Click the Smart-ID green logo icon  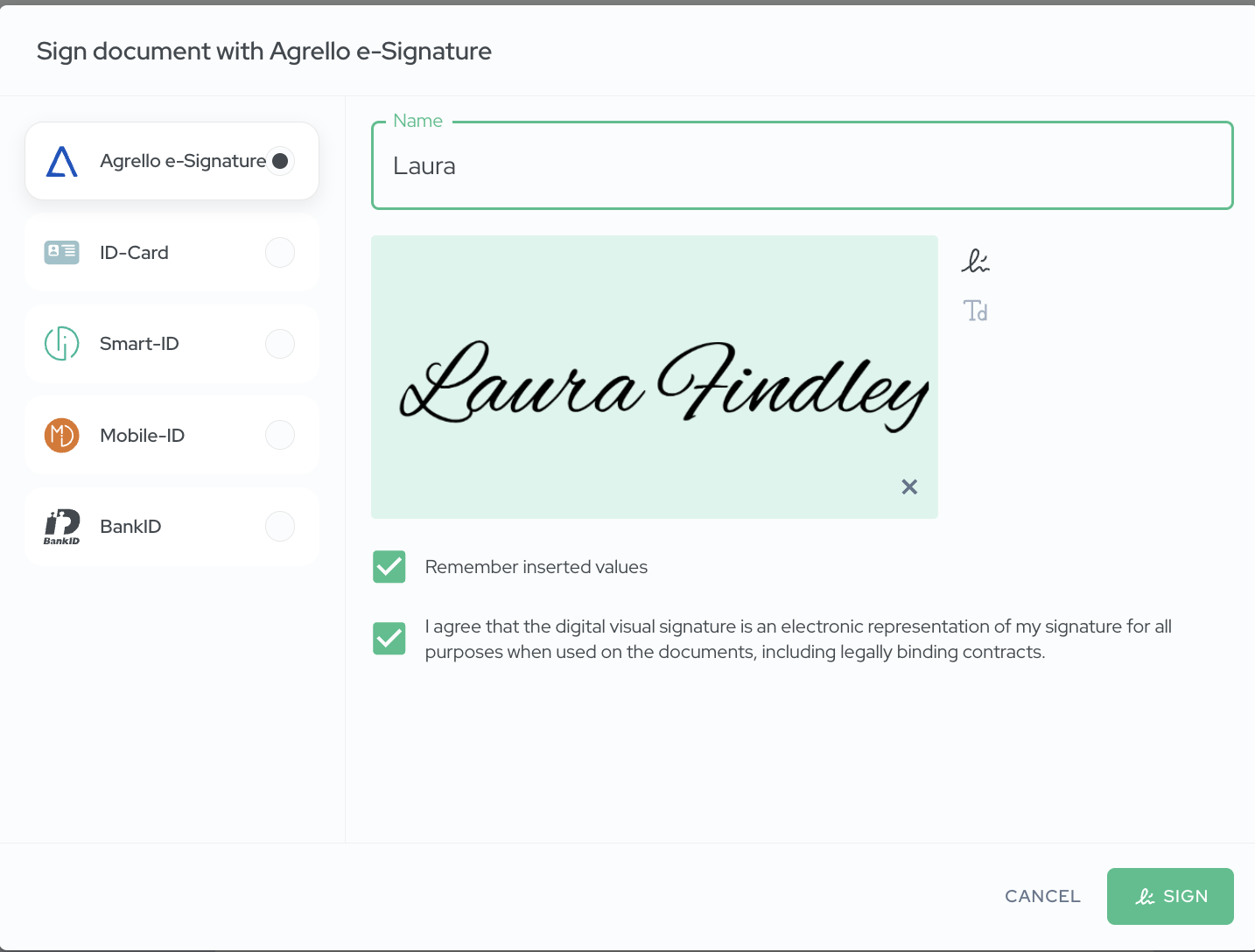[x=61, y=344]
